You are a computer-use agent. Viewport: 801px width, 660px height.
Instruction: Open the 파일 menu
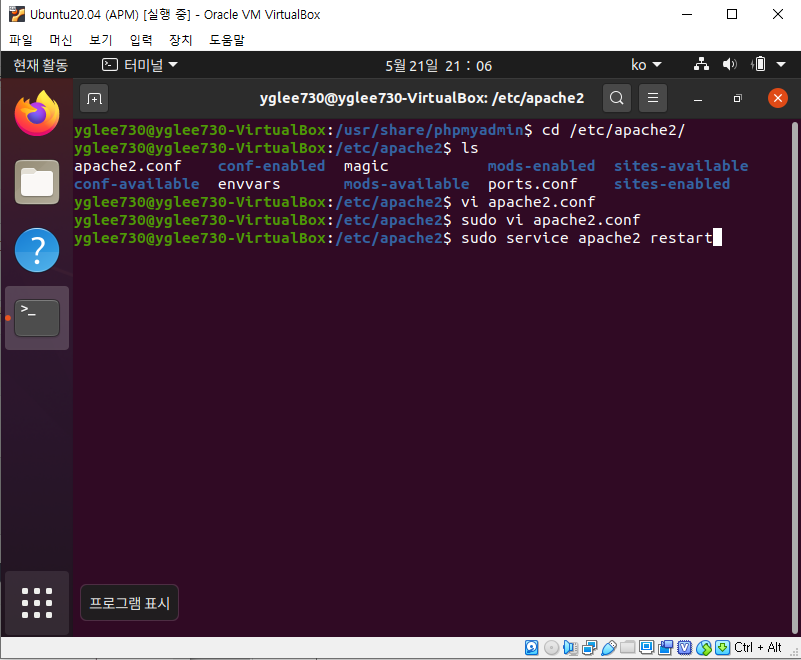[x=21, y=40]
